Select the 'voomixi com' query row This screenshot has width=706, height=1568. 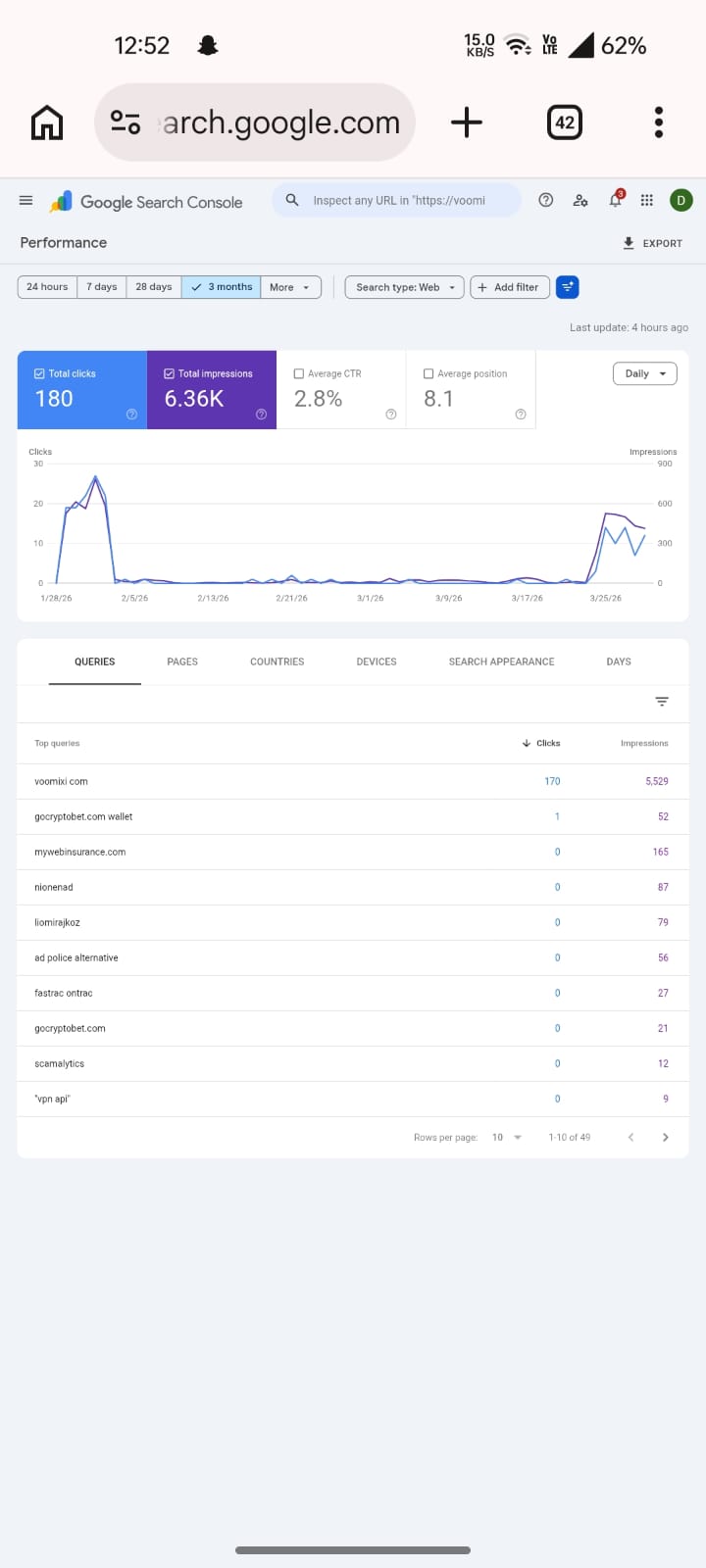click(353, 781)
